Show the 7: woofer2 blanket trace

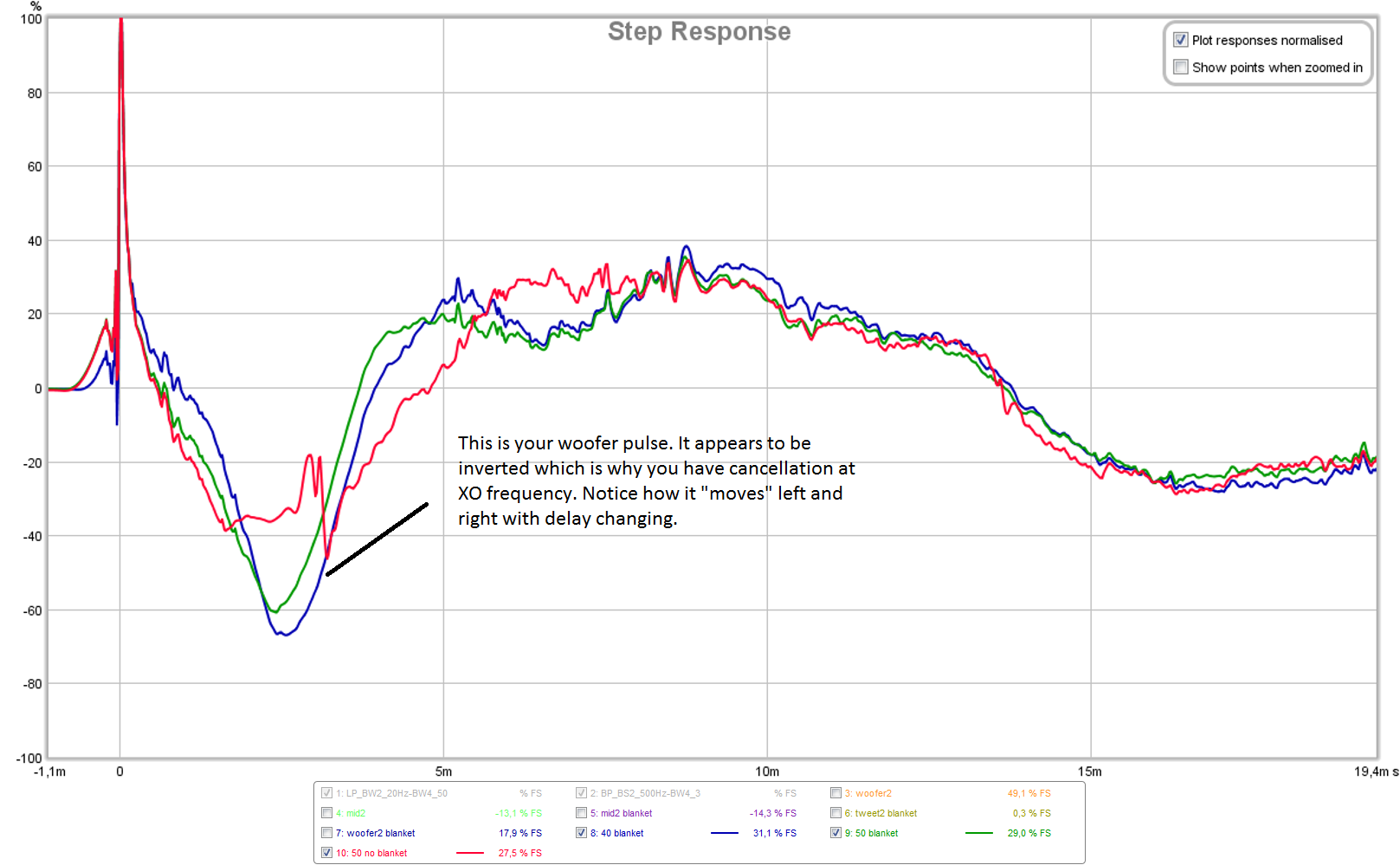click(326, 832)
